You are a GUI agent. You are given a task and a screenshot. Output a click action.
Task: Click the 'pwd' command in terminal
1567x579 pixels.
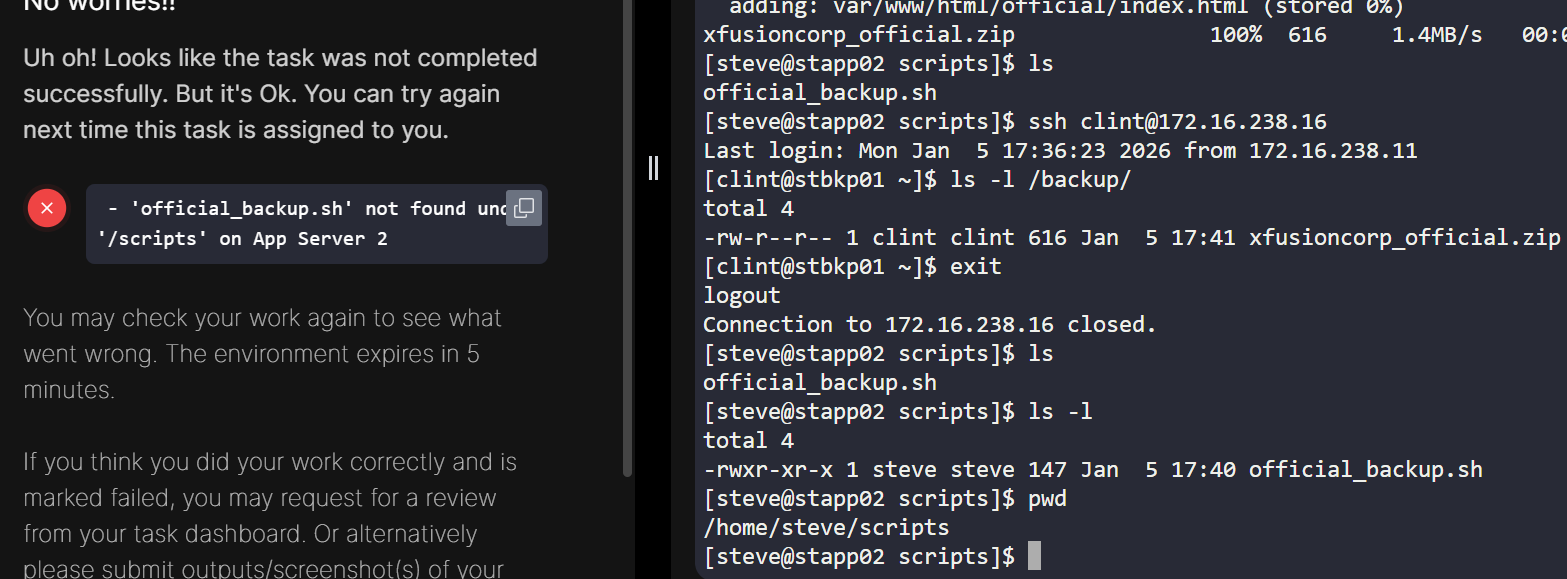click(1047, 498)
